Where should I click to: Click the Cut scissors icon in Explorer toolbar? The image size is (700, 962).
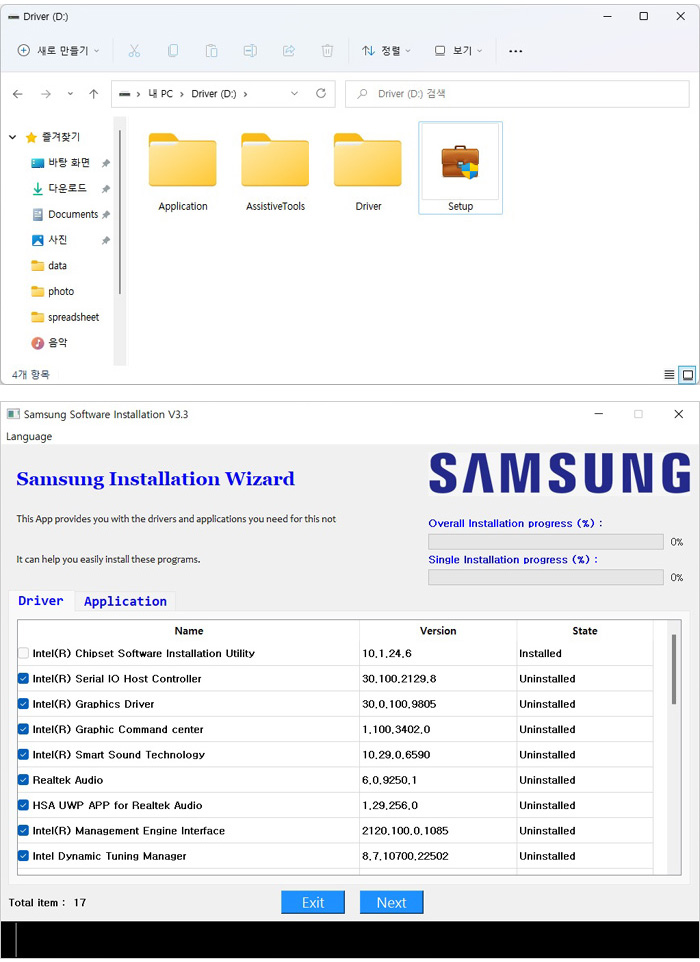[x=134, y=51]
